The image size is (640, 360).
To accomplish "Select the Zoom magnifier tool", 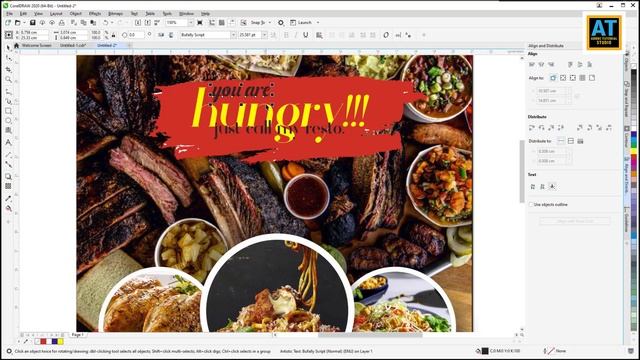I will point(9,80).
